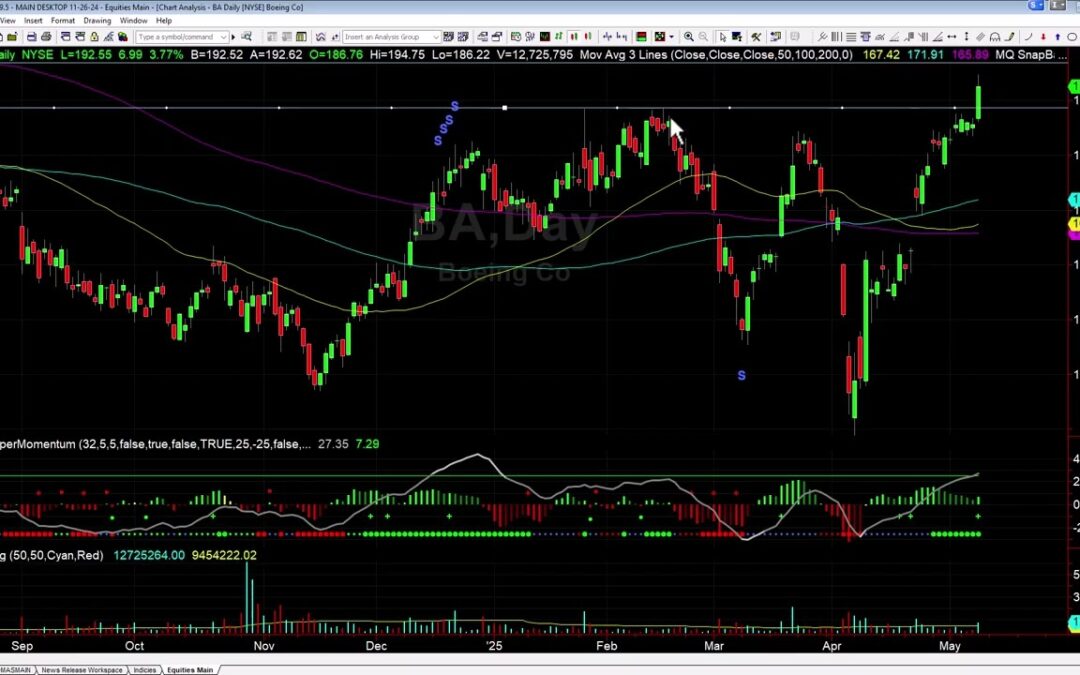Click the '25 label on the time axis

coord(494,646)
